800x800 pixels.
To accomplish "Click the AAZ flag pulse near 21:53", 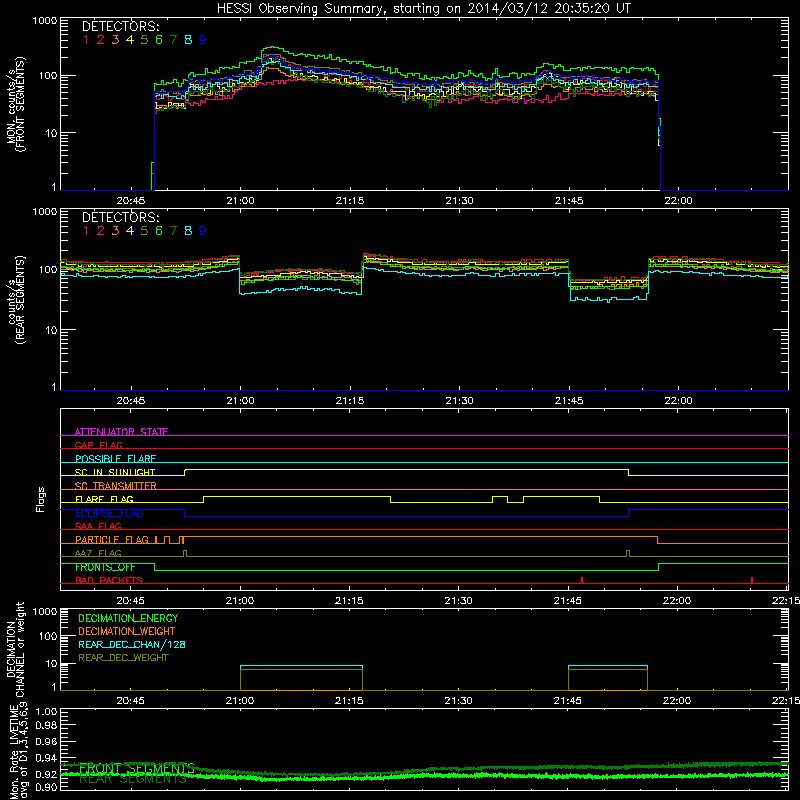I will click(x=628, y=554).
